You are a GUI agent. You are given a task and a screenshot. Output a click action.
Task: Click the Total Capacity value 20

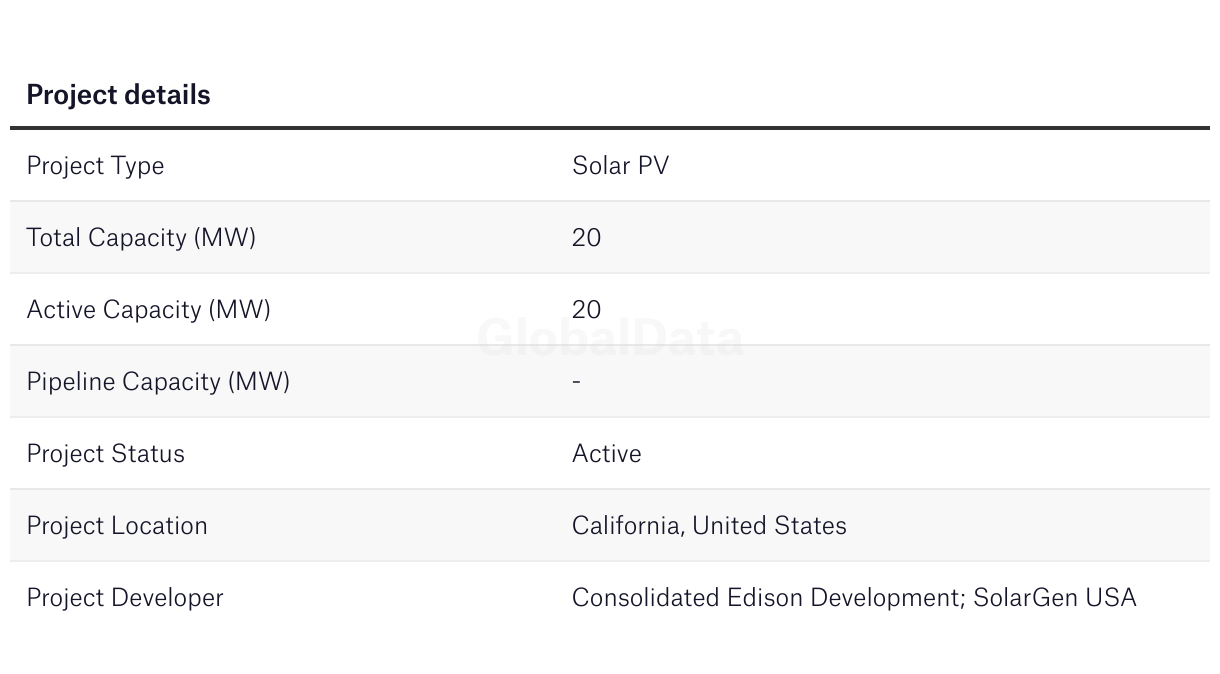587,238
